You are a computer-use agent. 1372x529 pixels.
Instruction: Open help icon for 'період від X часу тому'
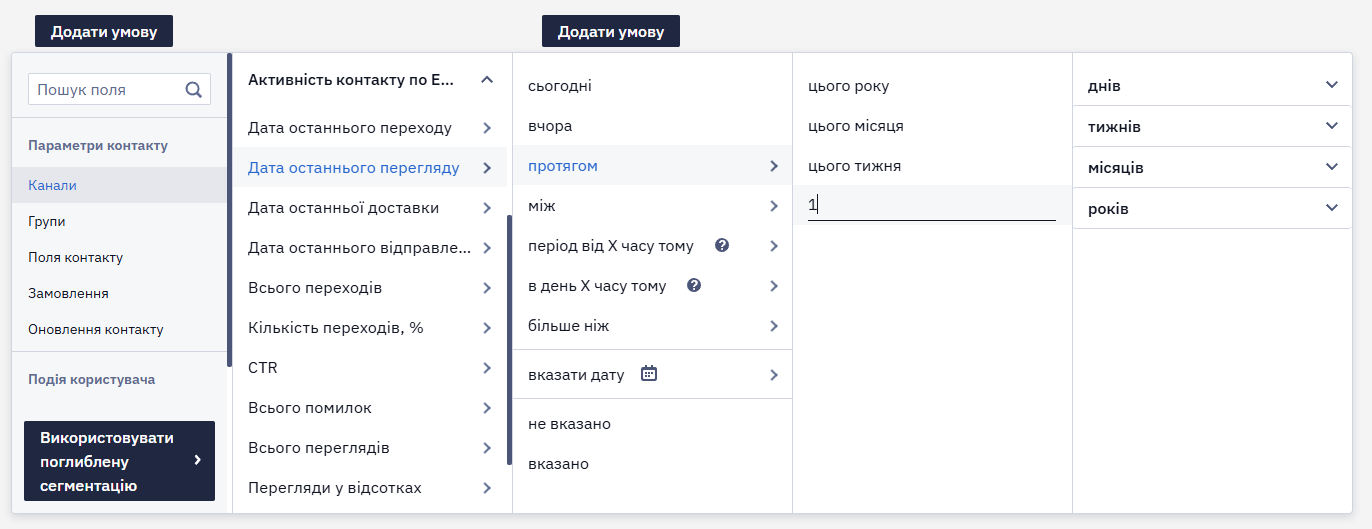(x=722, y=245)
